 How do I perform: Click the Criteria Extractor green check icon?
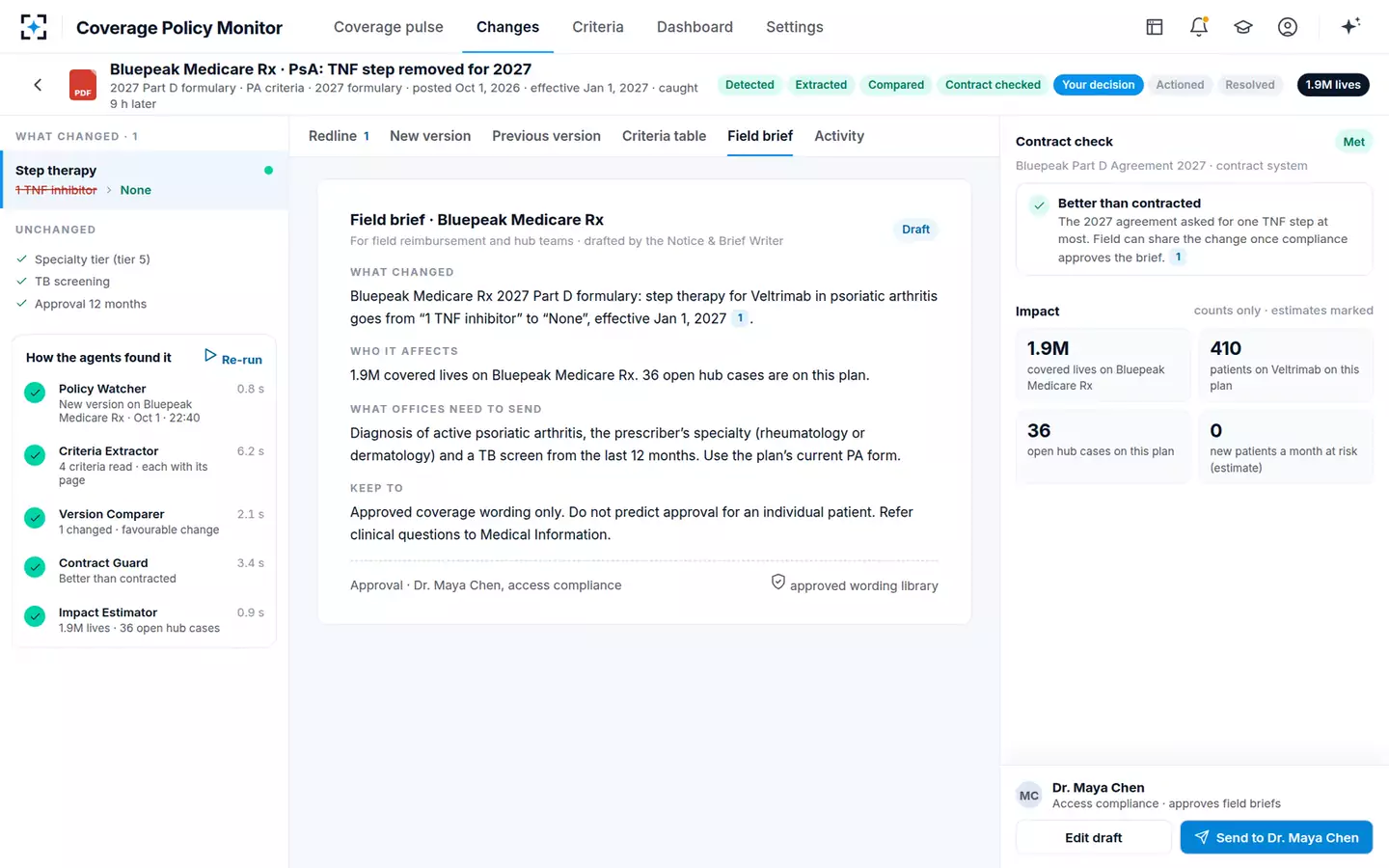click(x=35, y=454)
